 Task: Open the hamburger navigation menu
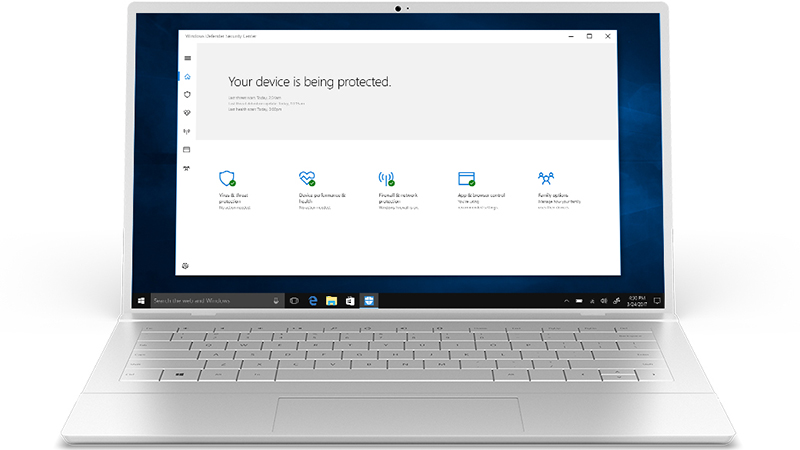(187, 58)
